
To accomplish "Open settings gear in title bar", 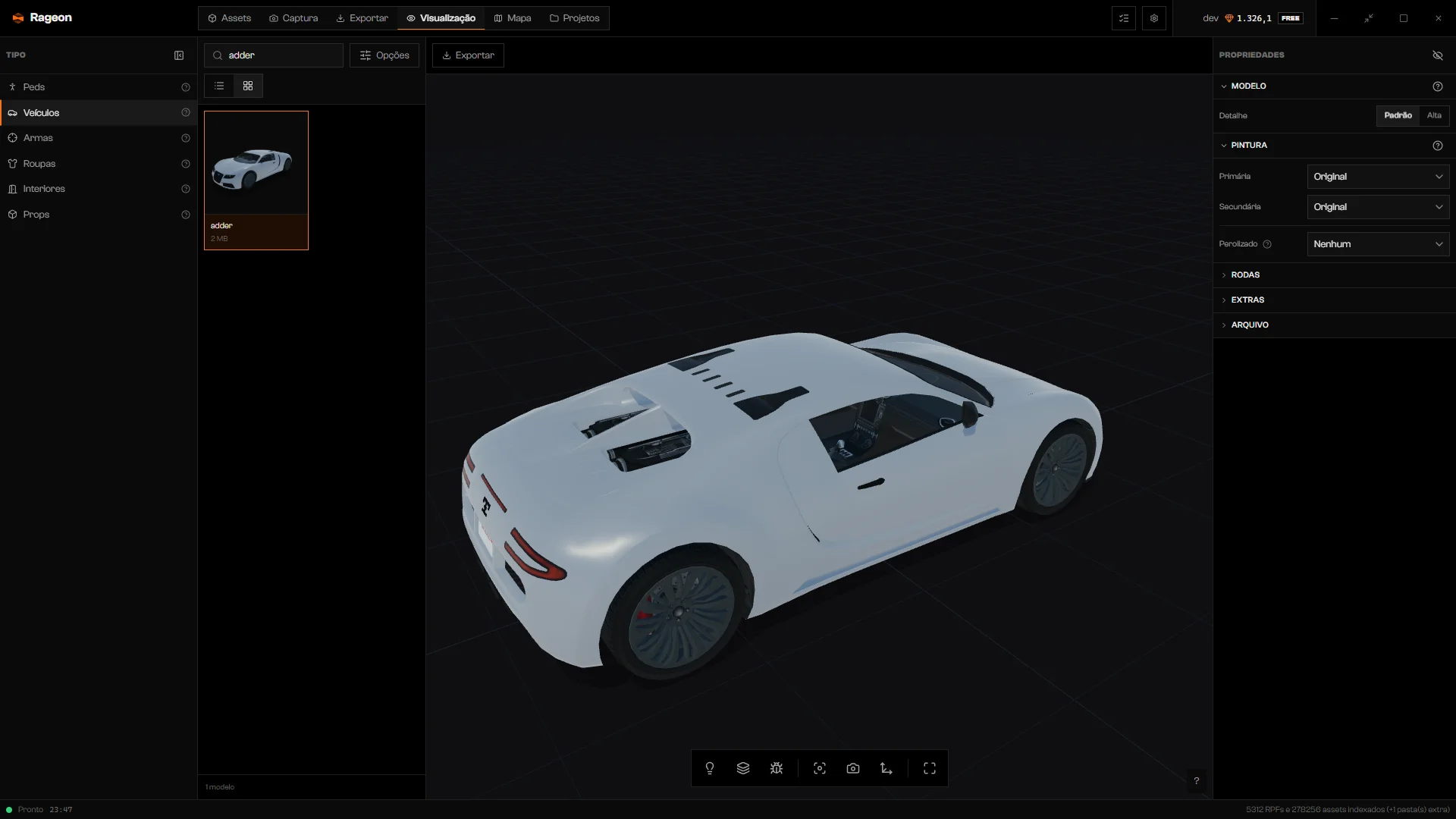I will (x=1154, y=18).
